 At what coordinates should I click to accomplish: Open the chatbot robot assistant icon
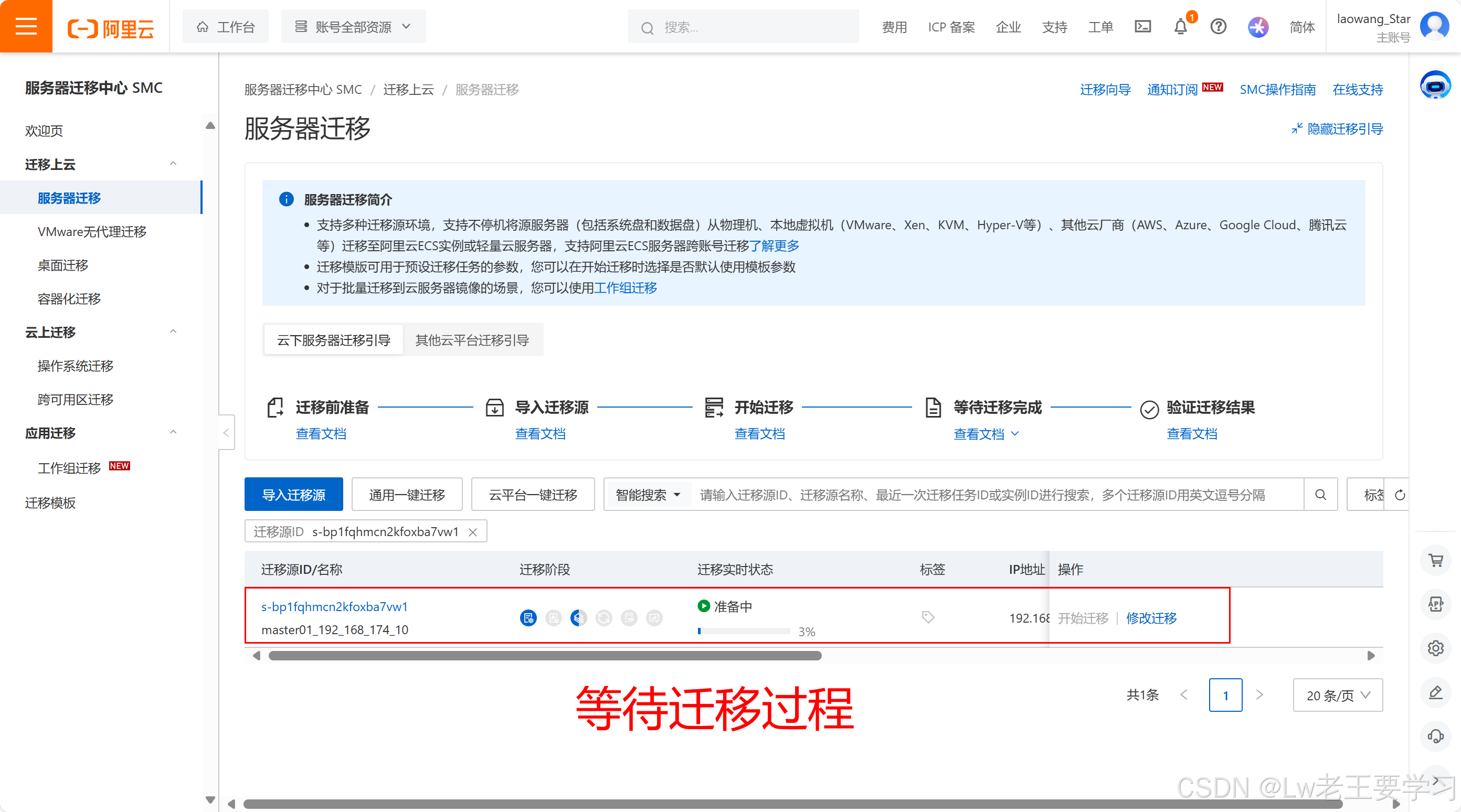click(x=1435, y=85)
